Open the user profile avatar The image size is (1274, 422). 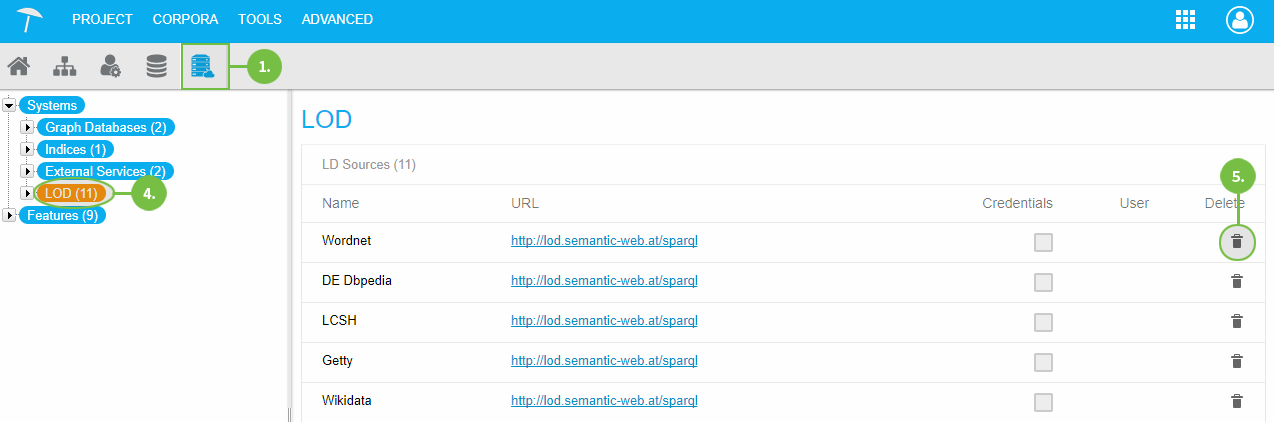point(1240,19)
